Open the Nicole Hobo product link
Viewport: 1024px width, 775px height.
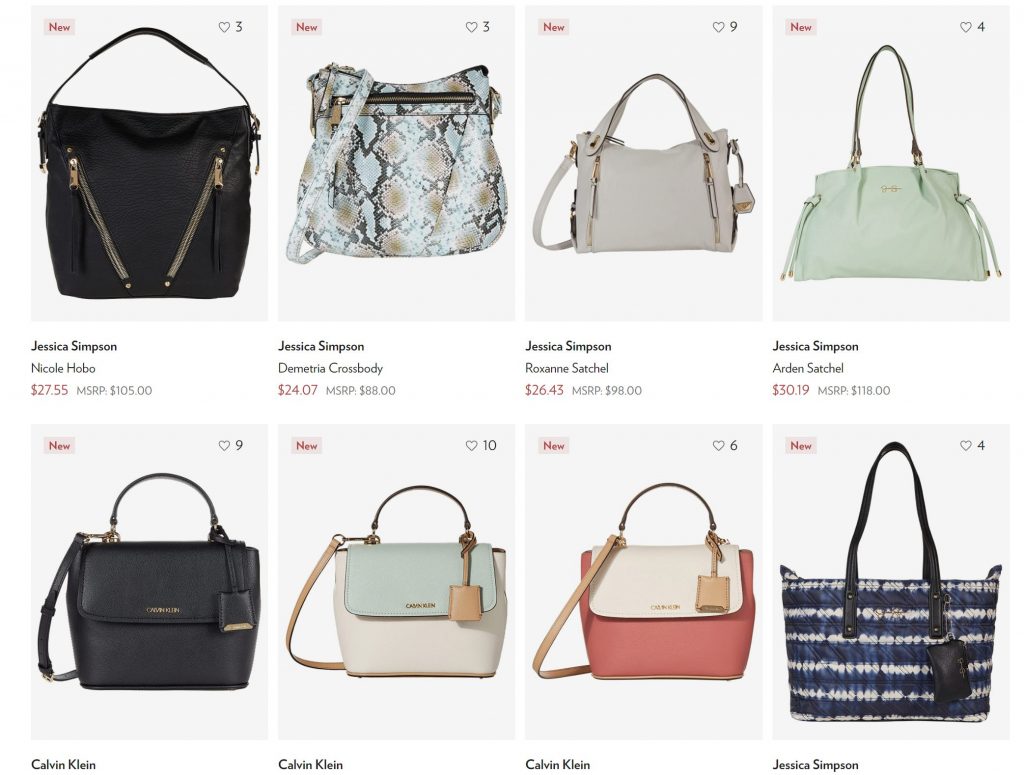[x=63, y=368]
